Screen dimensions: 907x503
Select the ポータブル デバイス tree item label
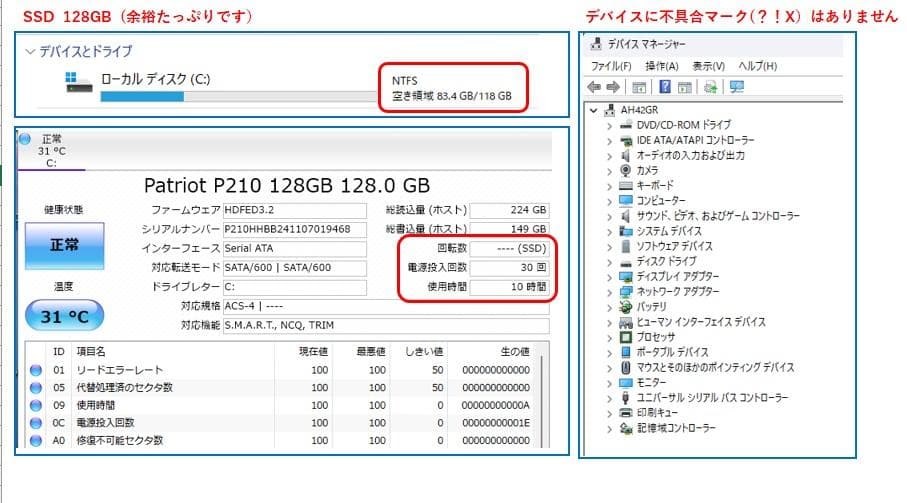[672, 352]
